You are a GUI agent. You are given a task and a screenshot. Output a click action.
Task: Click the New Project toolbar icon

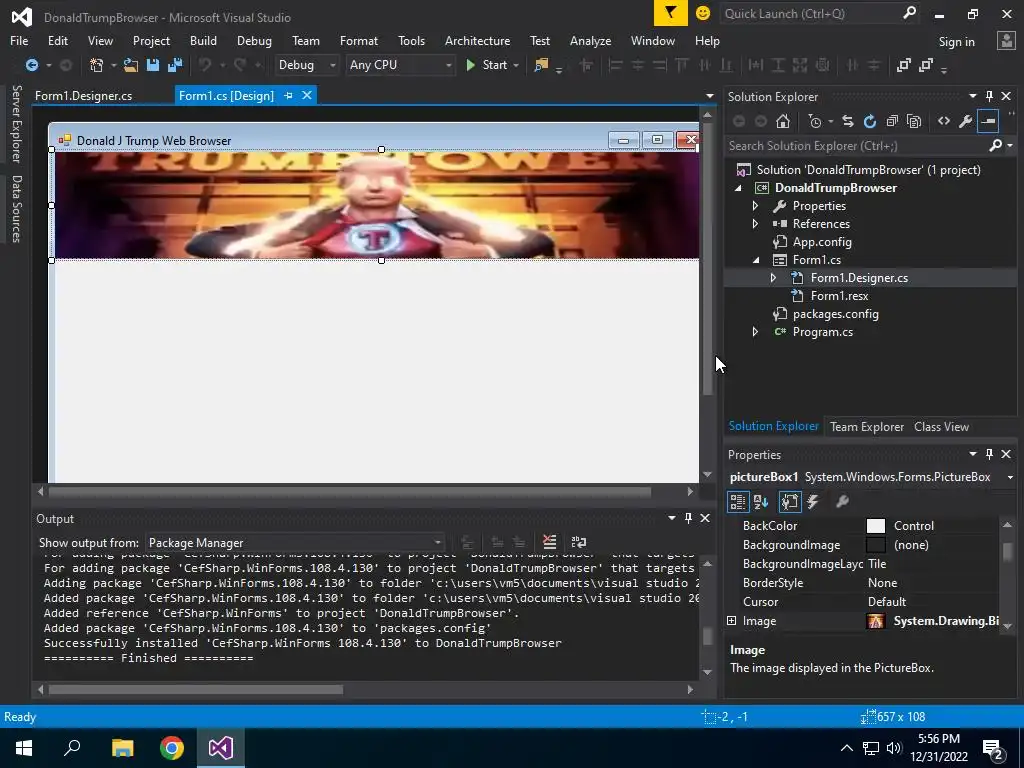coord(97,65)
